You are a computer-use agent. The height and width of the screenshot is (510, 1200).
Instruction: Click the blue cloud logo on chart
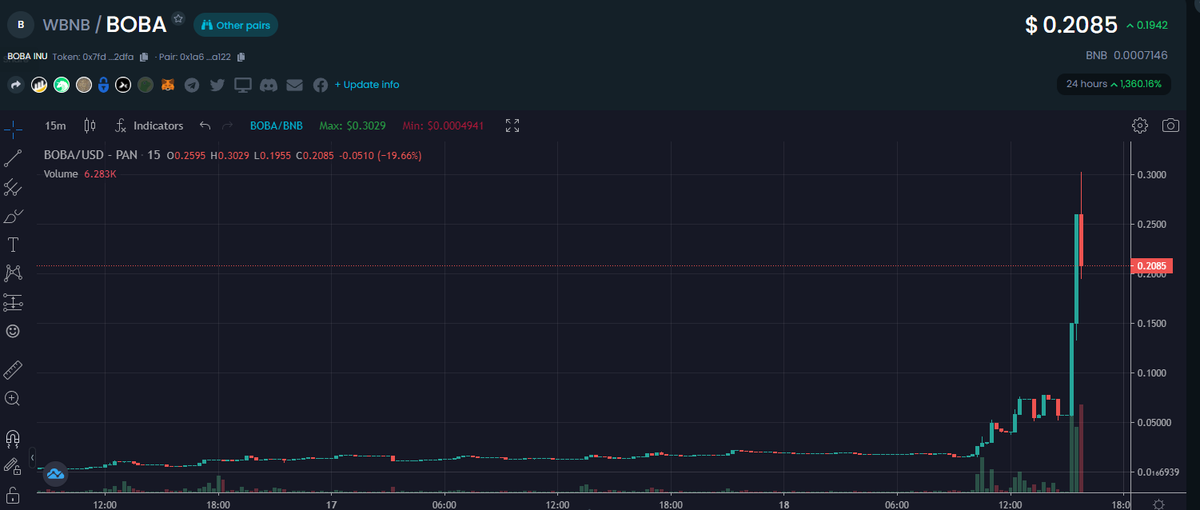(54, 474)
